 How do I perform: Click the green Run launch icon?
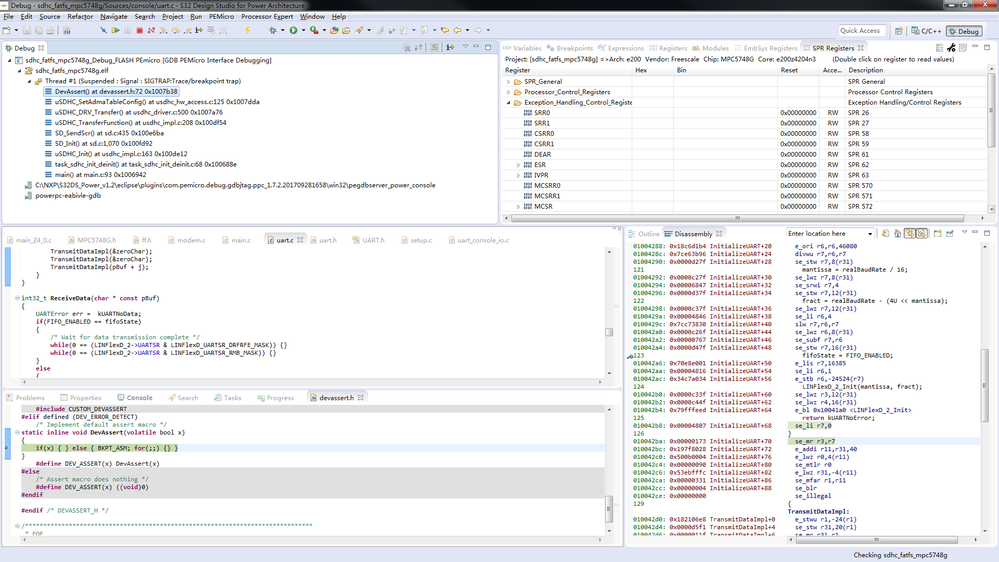(x=293, y=30)
